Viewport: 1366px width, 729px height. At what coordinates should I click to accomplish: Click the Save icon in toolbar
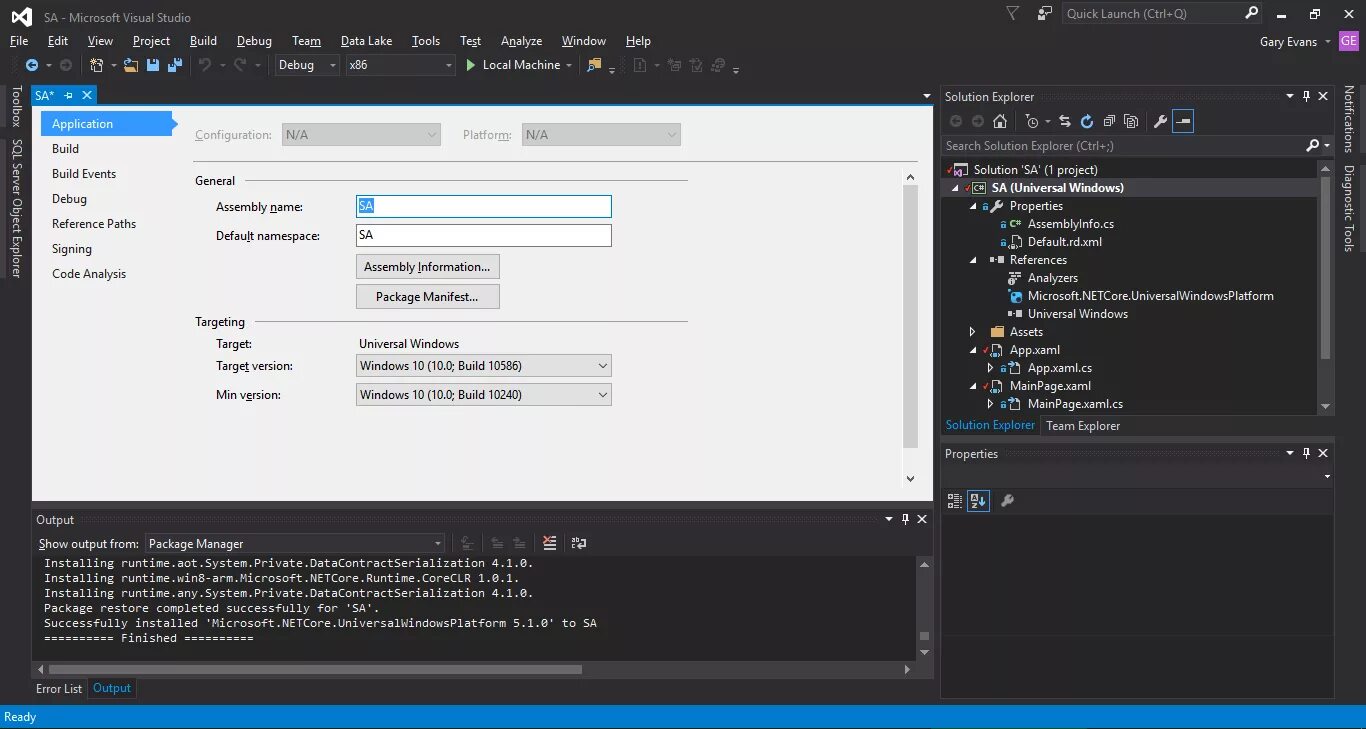point(153,65)
